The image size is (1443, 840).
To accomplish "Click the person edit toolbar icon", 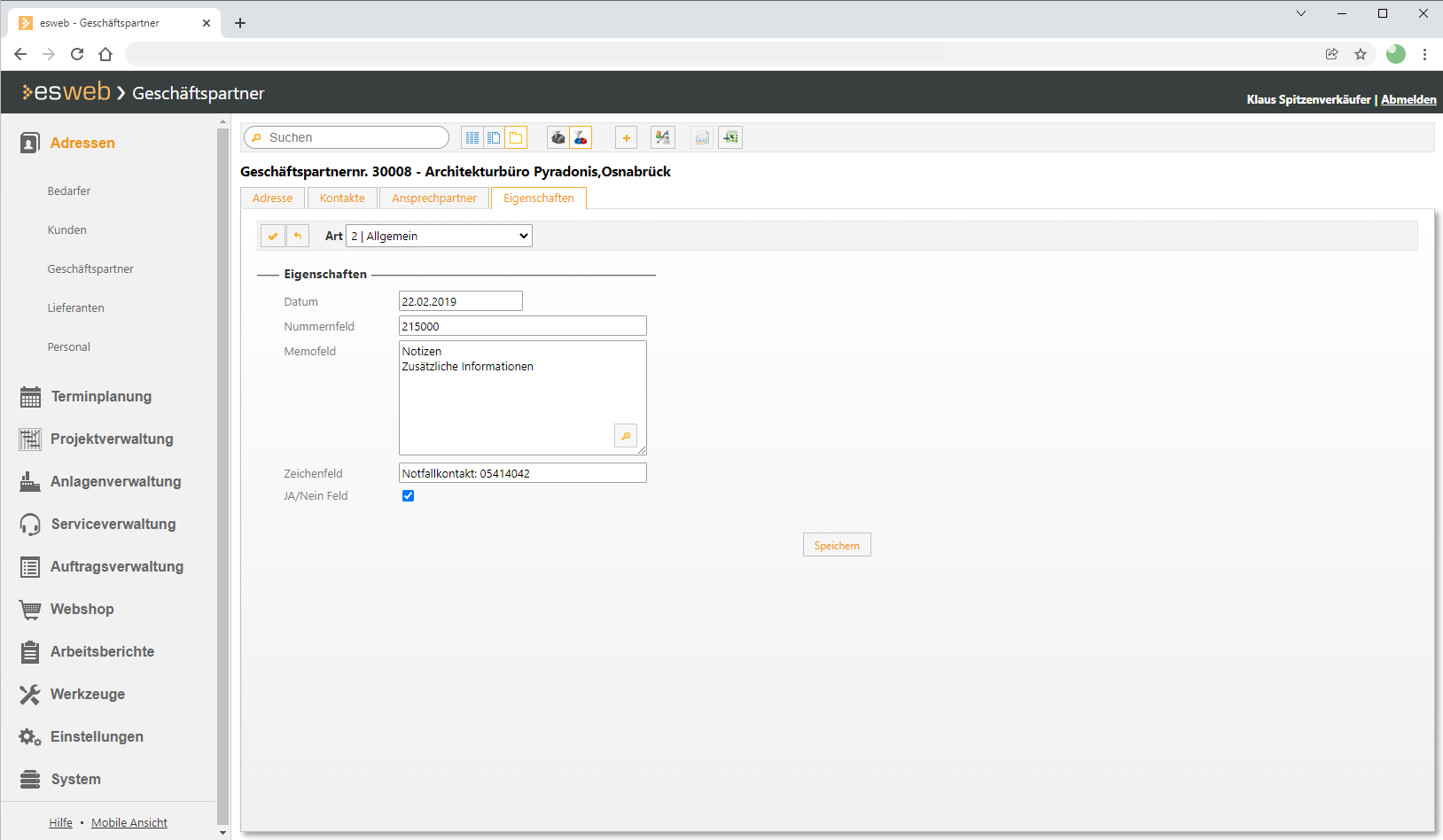I will tap(663, 137).
